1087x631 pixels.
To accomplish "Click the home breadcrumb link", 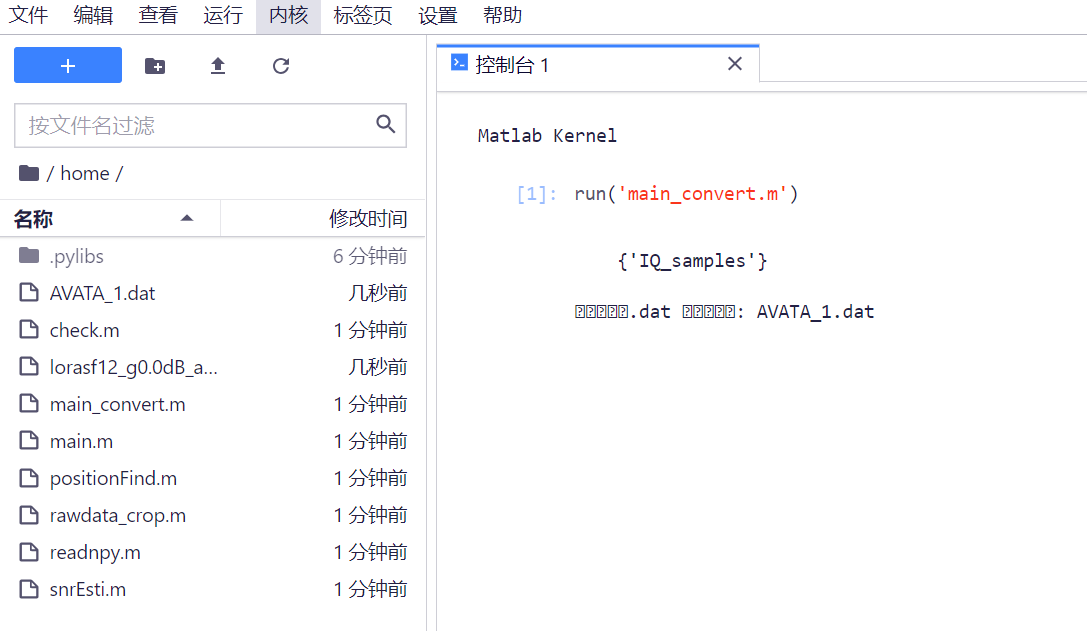I will point(85,173).
